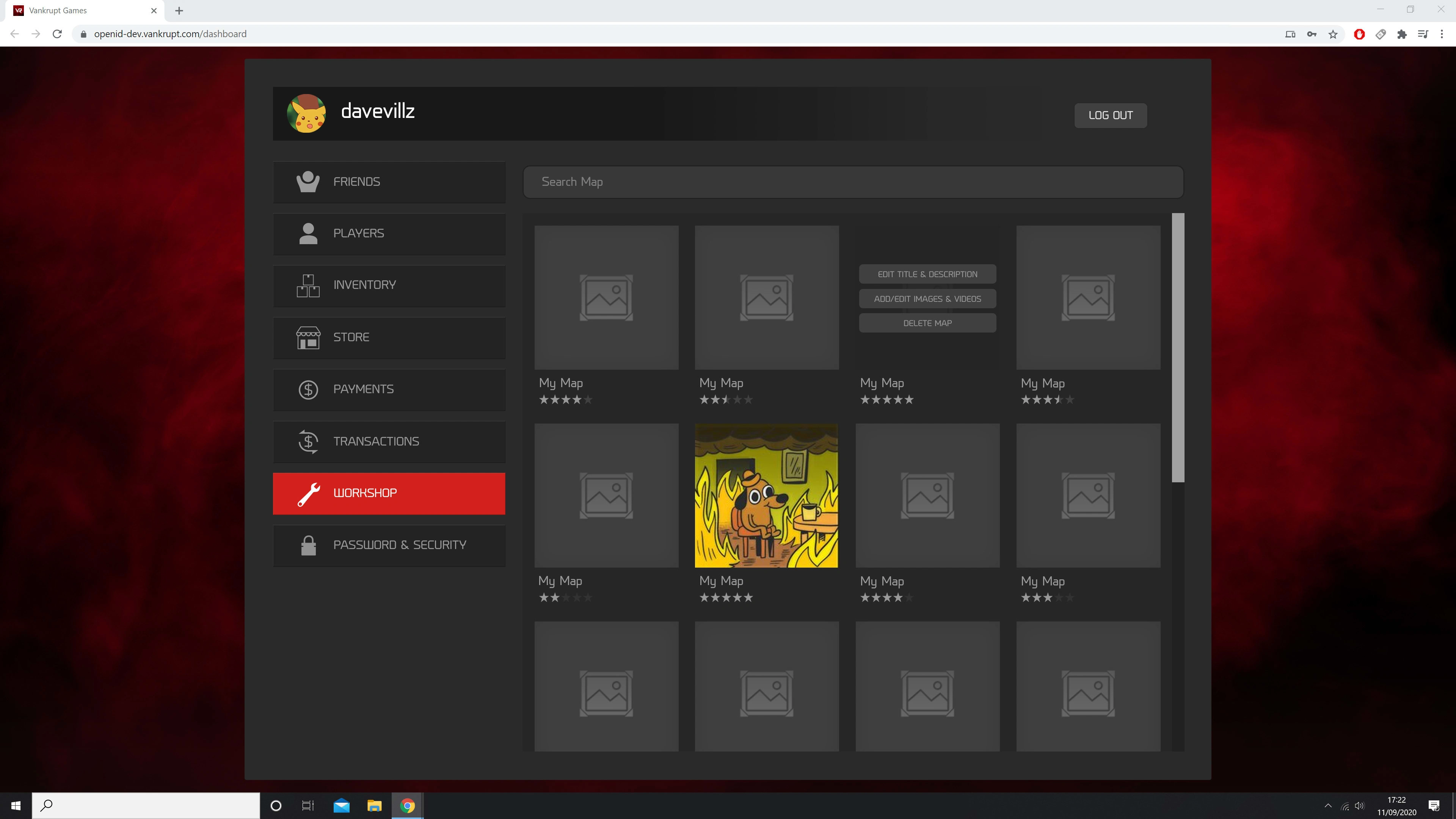Screen dimensions: 1456x819
Task: Click the browser address bar URL
Action: click(x=170, y=34)
